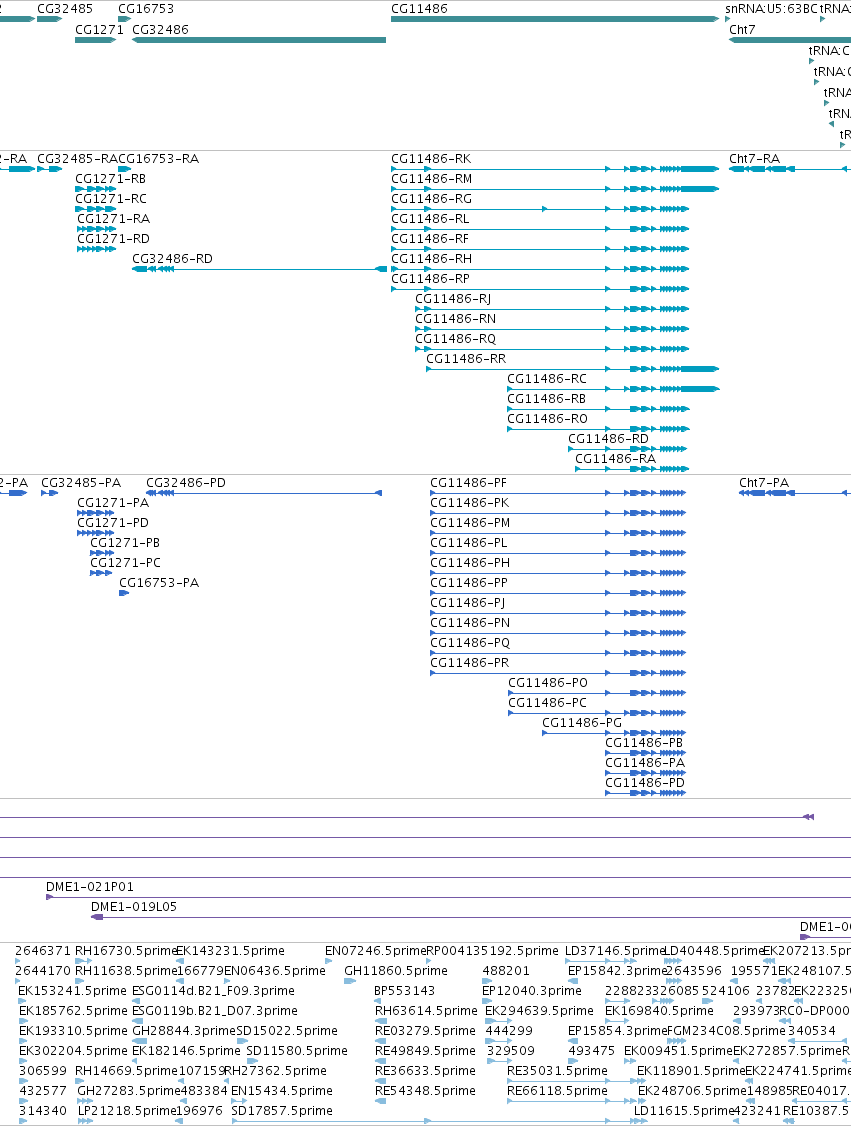Select EST RH63614.5prime
The image size is (851, 1126).
pyautogui.click(x=426, y=1012)
